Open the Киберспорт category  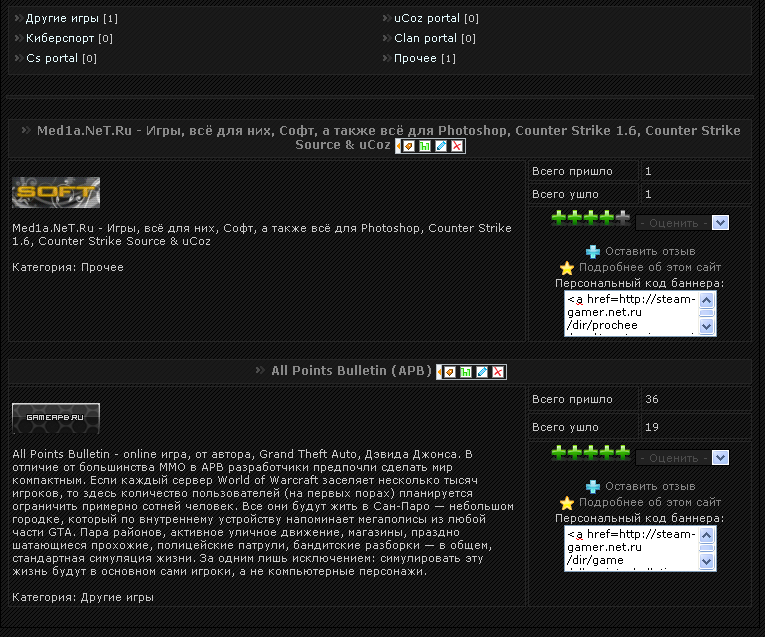pos(60,38)
